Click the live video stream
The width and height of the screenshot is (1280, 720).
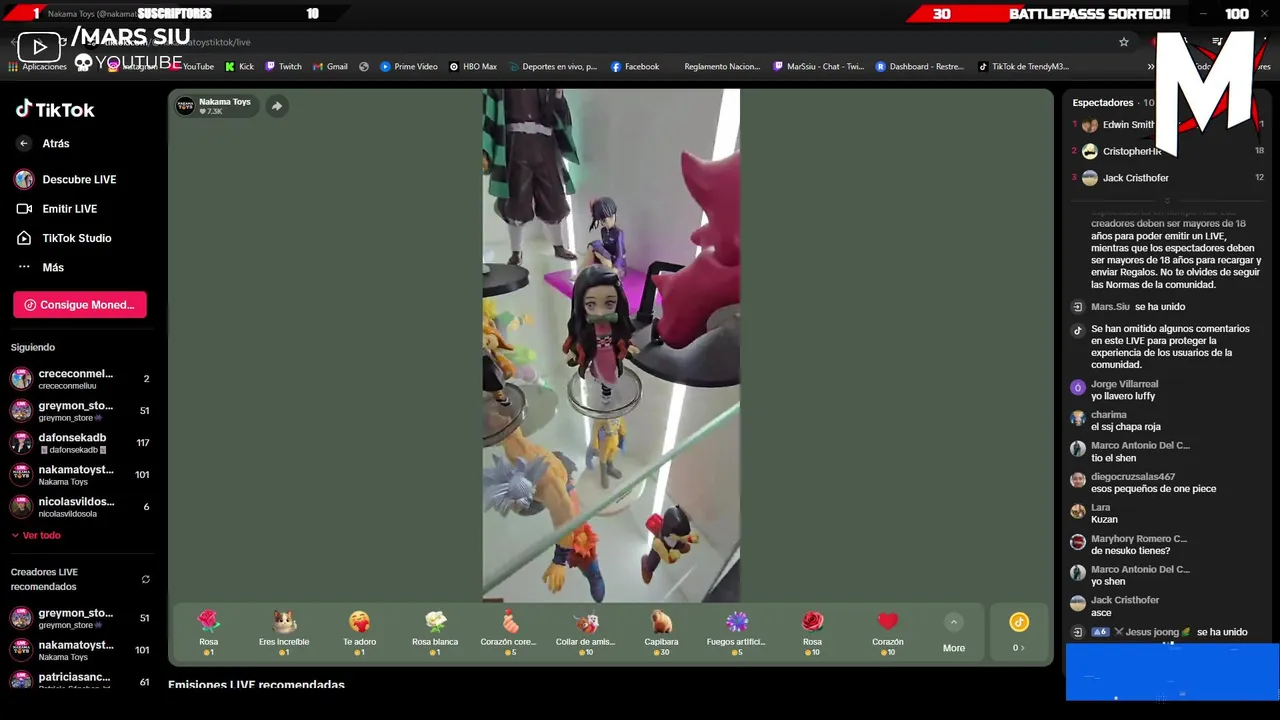coord(611,345)
